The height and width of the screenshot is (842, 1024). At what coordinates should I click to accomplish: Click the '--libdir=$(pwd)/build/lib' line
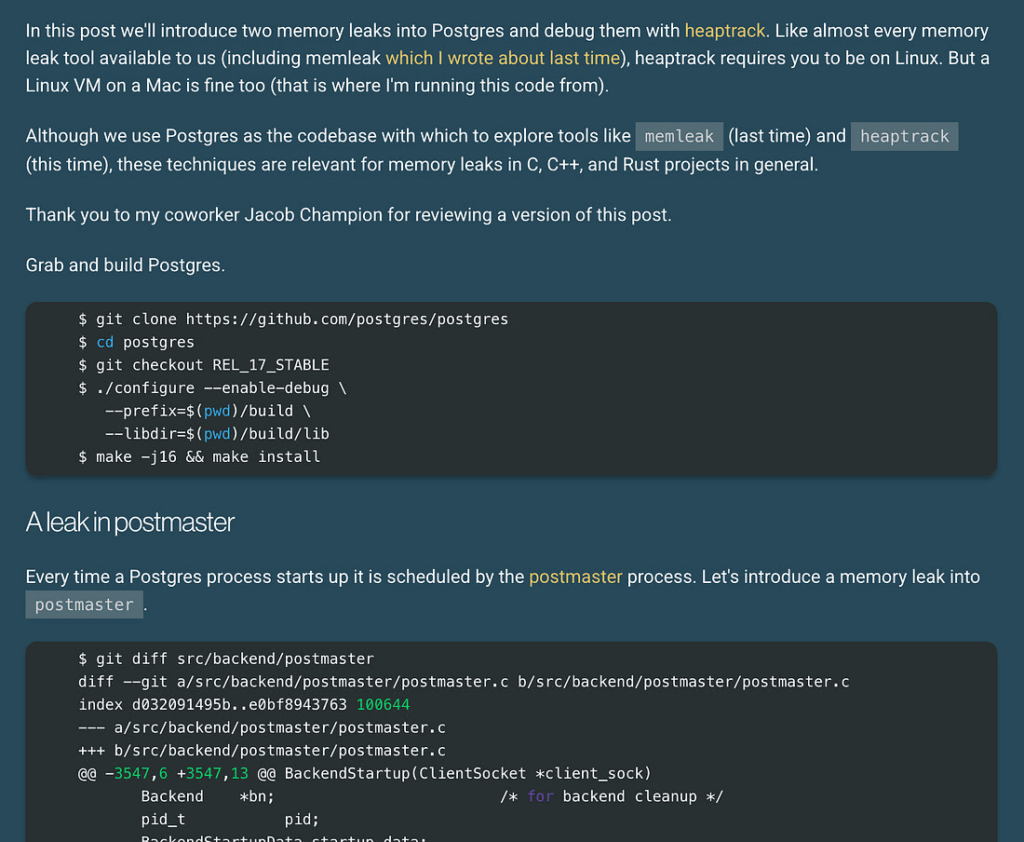(x=217, y=434)
